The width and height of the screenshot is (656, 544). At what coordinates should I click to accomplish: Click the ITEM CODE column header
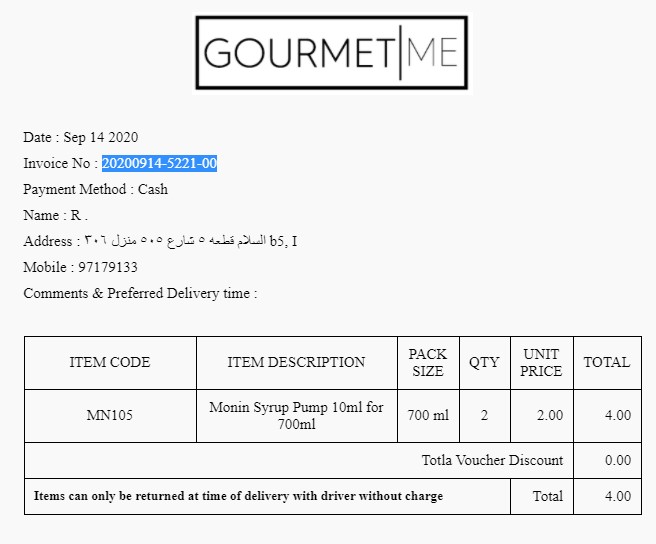pos(110,362)
